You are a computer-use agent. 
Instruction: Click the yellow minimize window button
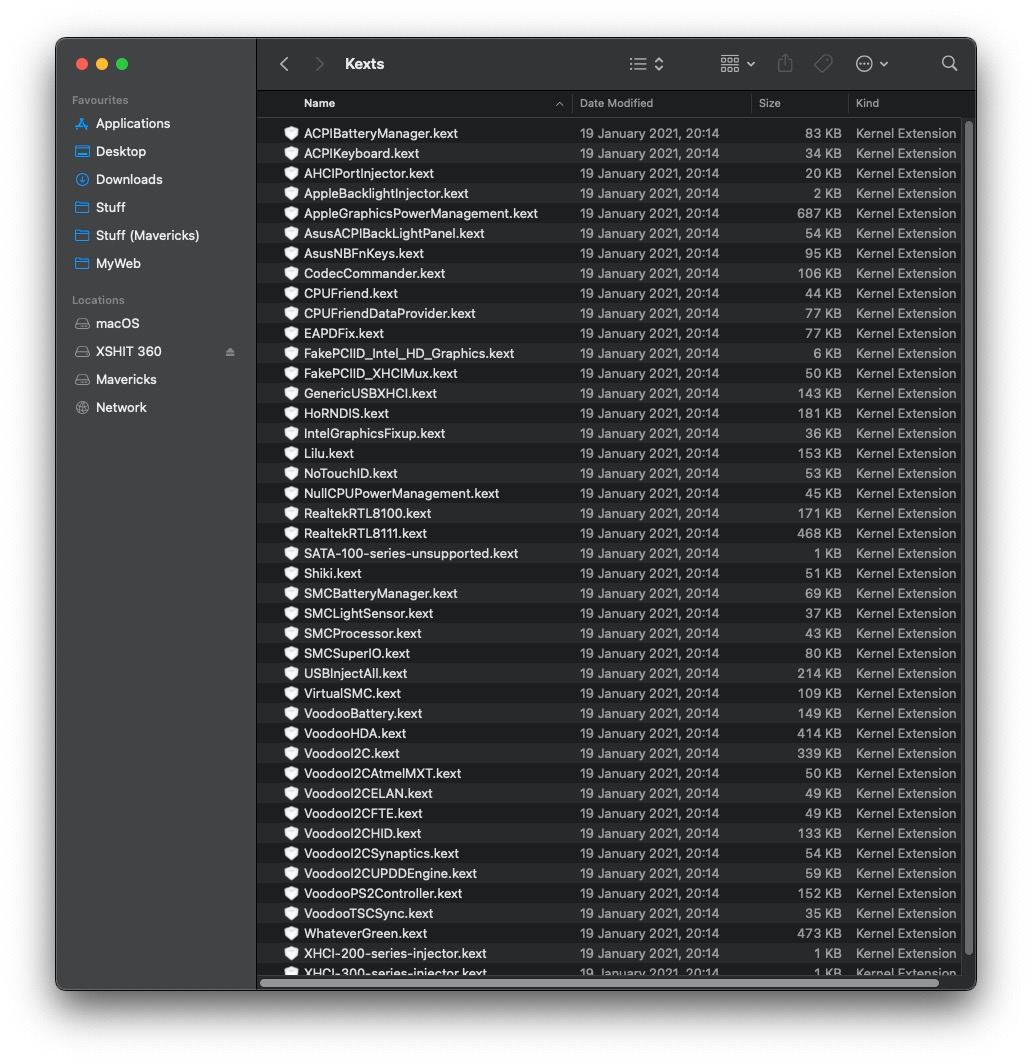point(102,64)
